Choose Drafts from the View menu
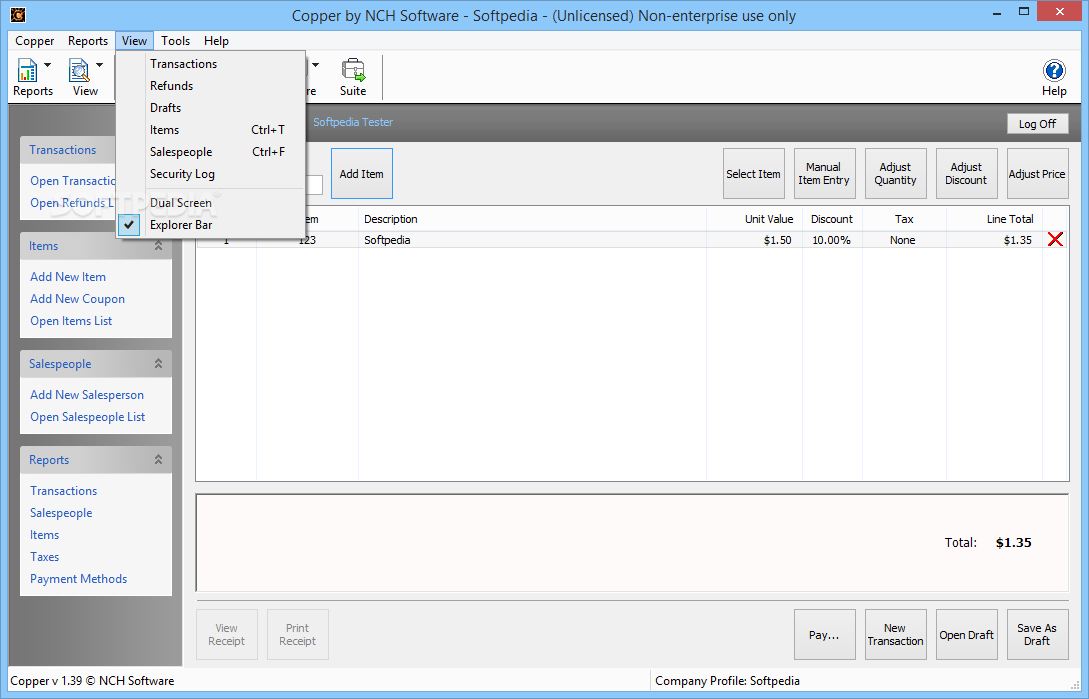The width and height of the screenshot is (1089, 699). click(211, 108)
